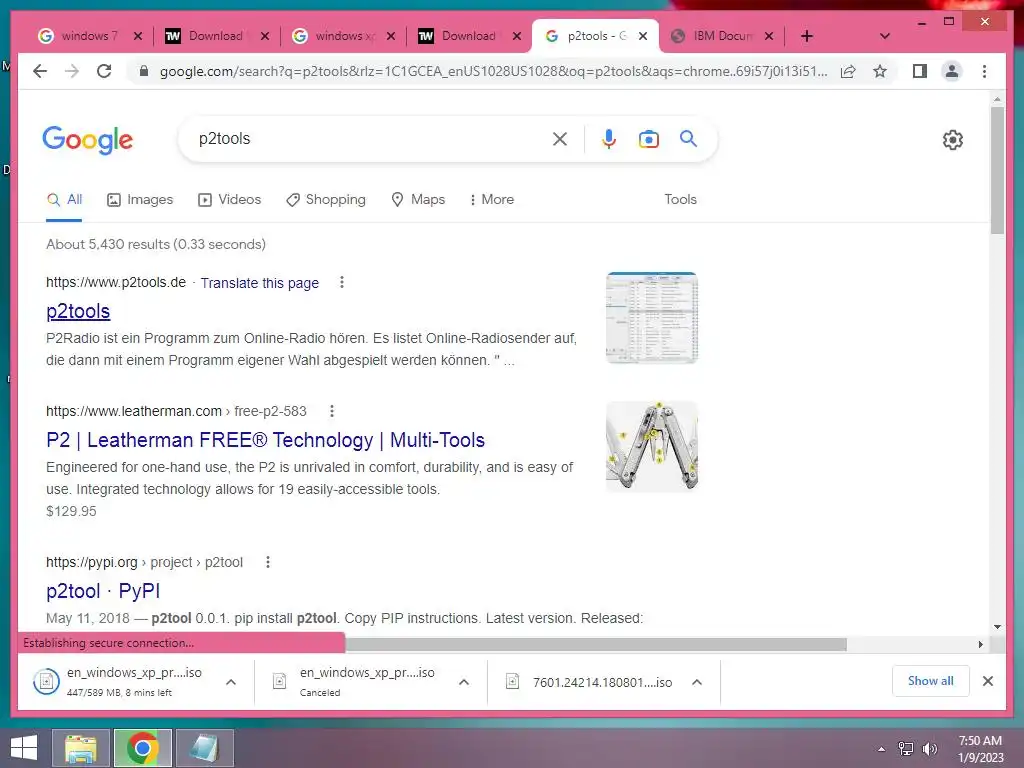The width and height of the screenshot is (1024, 768).
Task: Open the p2tool PyPI result
Action: pos(103,590)
